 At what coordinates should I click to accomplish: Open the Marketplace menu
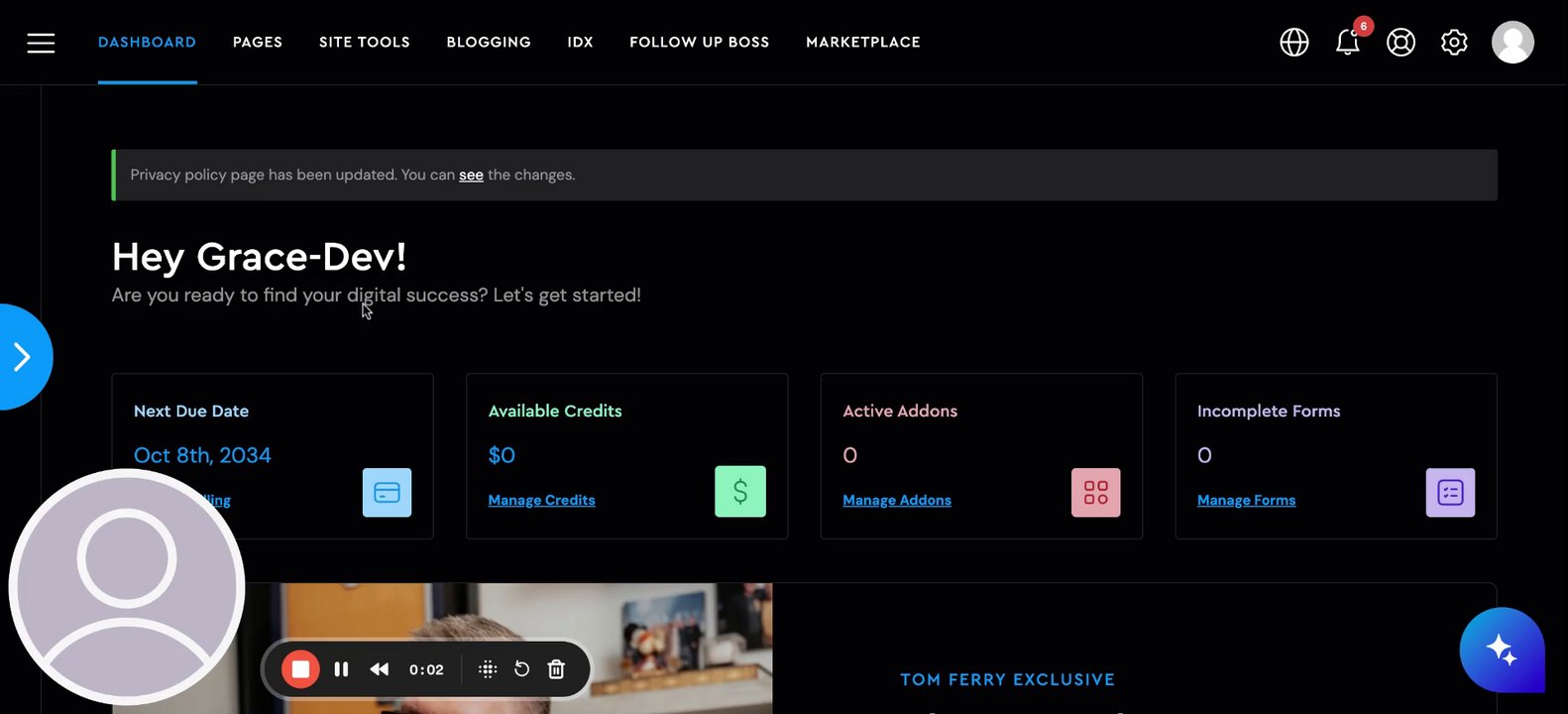tap(863, 42)
